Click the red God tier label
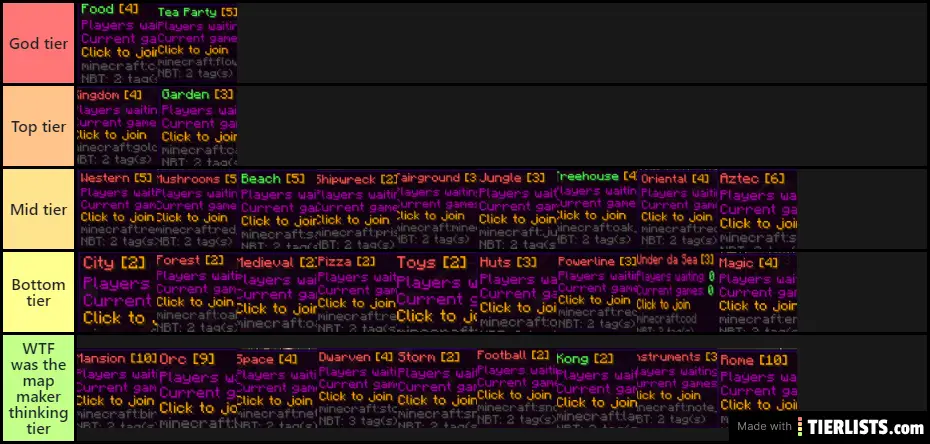 coord(38,43)
